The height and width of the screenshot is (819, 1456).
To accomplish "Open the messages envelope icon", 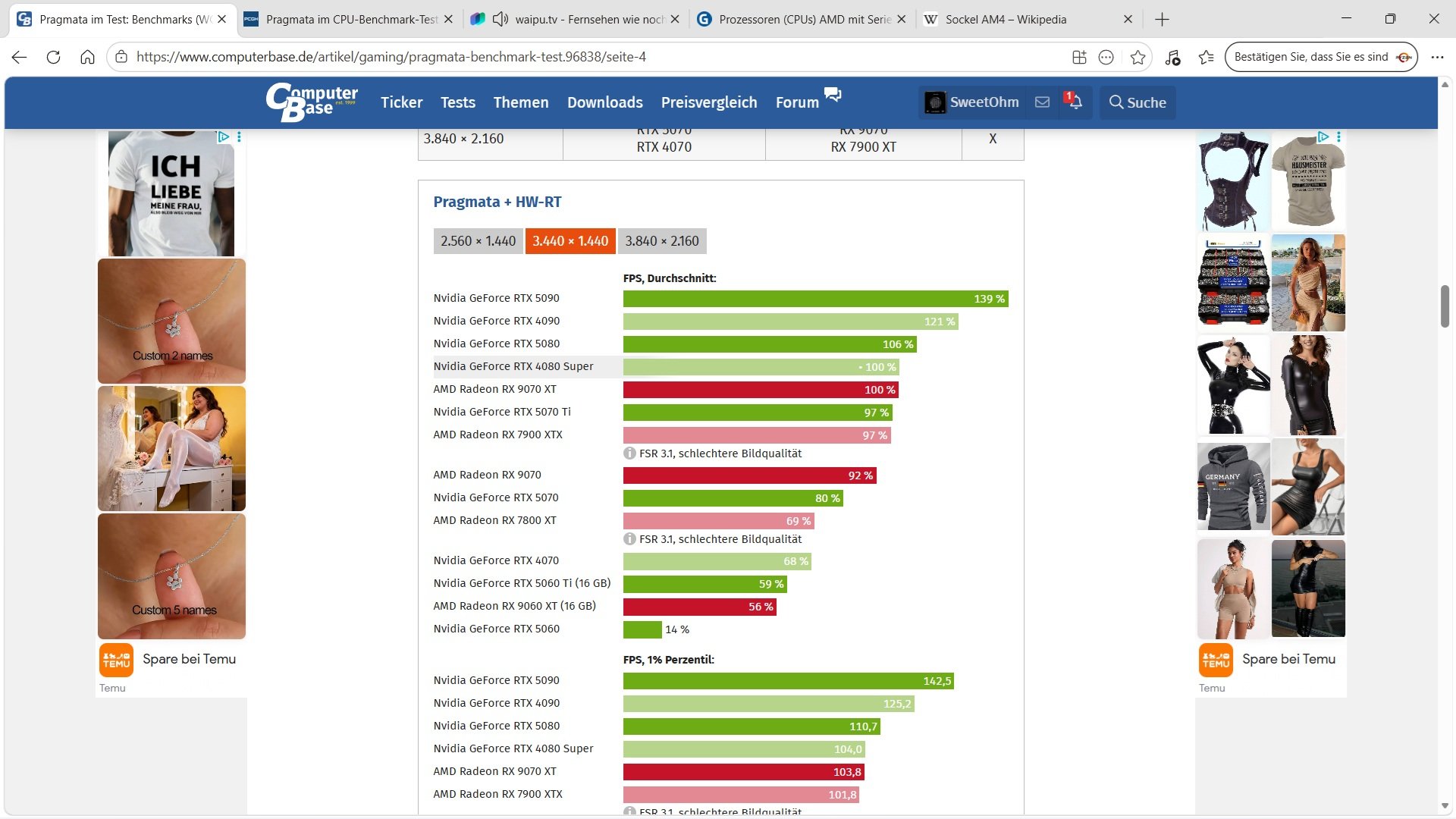I will coord(1043,102).
